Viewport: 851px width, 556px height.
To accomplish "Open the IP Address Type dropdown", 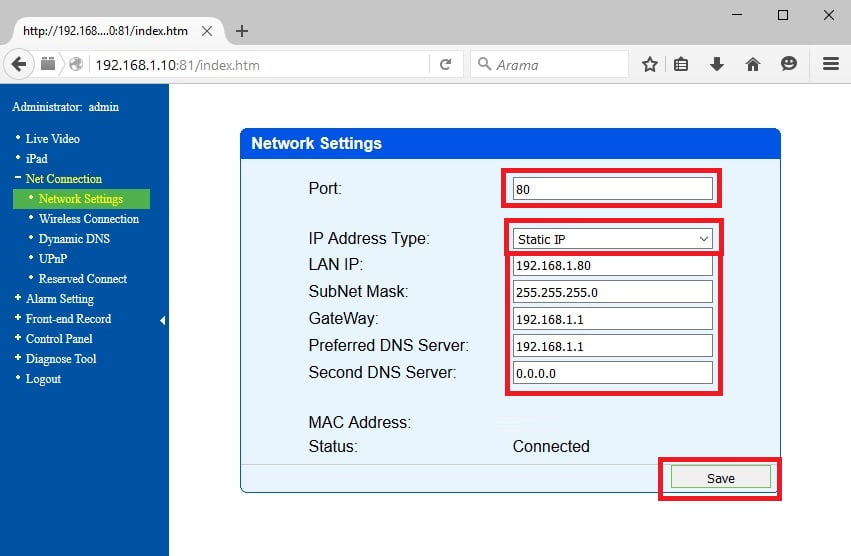I will pyautogui.click(x=612, y=240).
